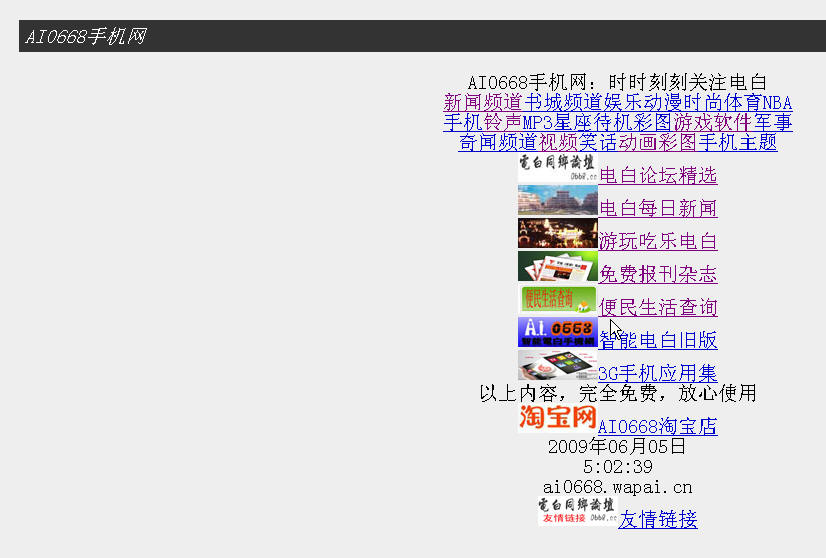This screenshot has height=558, width=826.
Task: Click the 3G手机应用集 phone image icon
Action: click(557, 365)
